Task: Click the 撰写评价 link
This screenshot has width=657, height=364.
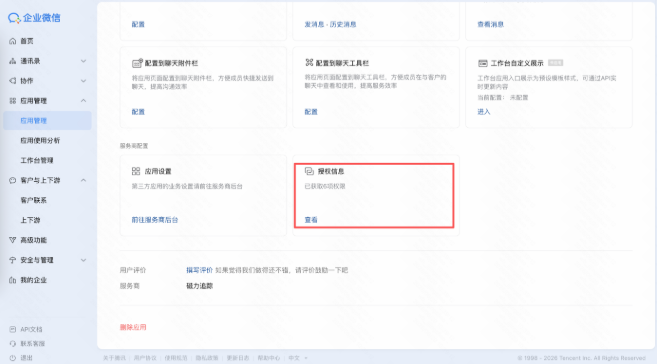Action: tap(199, 270)
